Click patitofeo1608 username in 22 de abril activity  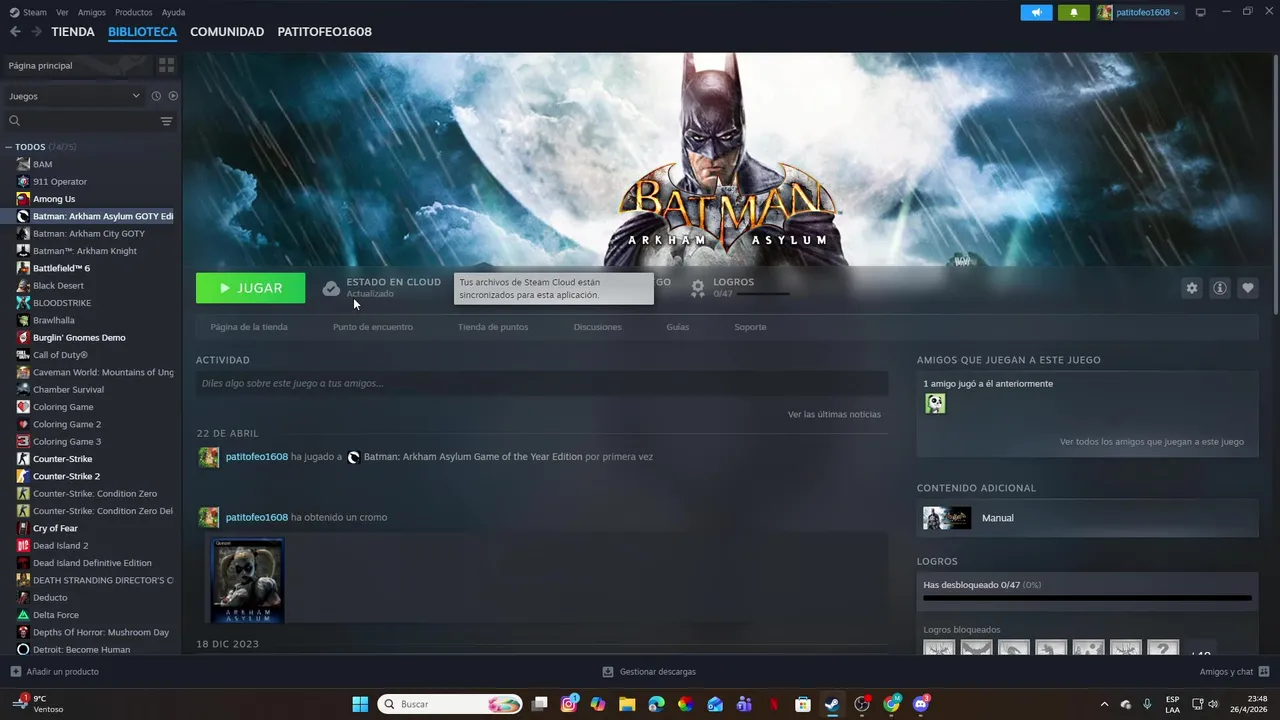(x=256, y=456)
